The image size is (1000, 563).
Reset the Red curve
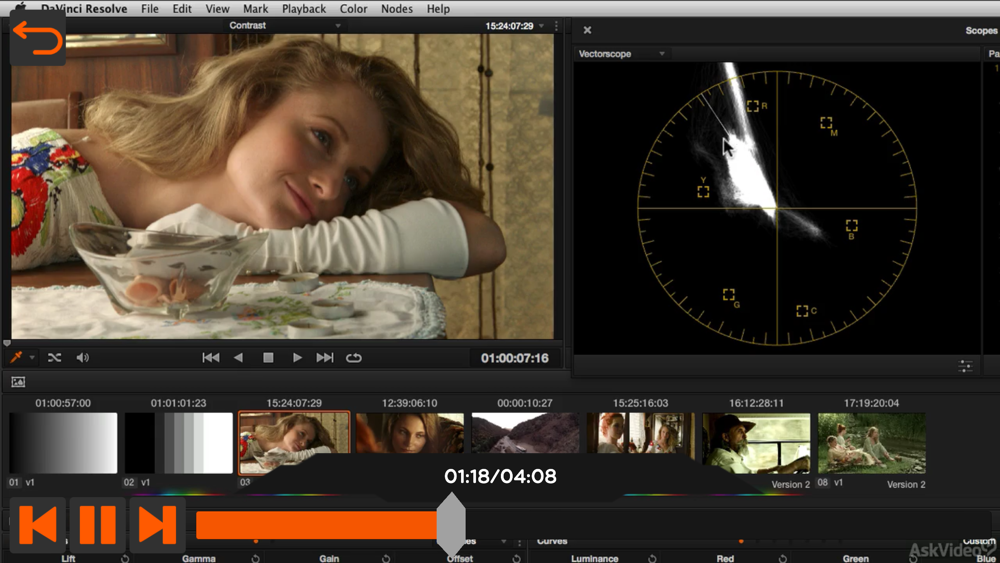(783, 559)
